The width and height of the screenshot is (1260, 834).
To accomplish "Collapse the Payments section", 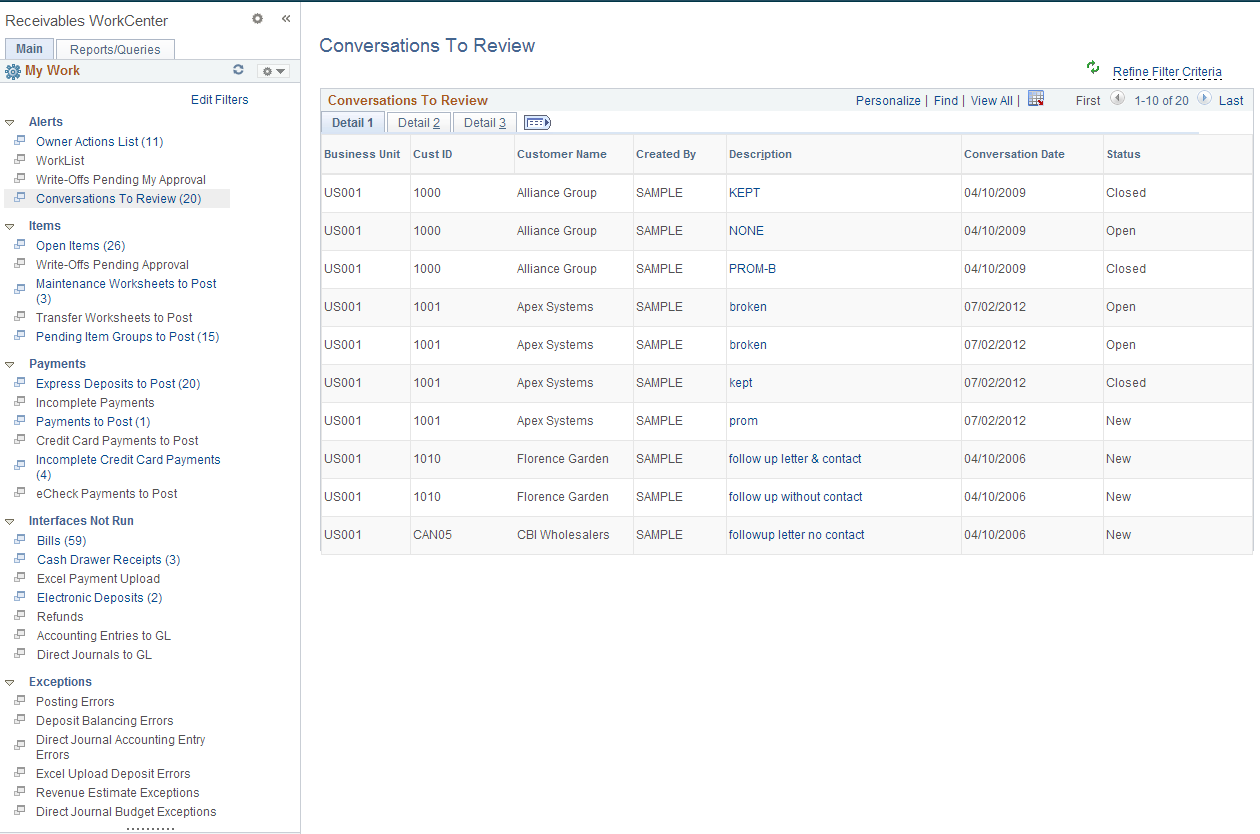I will pos(10,364).
